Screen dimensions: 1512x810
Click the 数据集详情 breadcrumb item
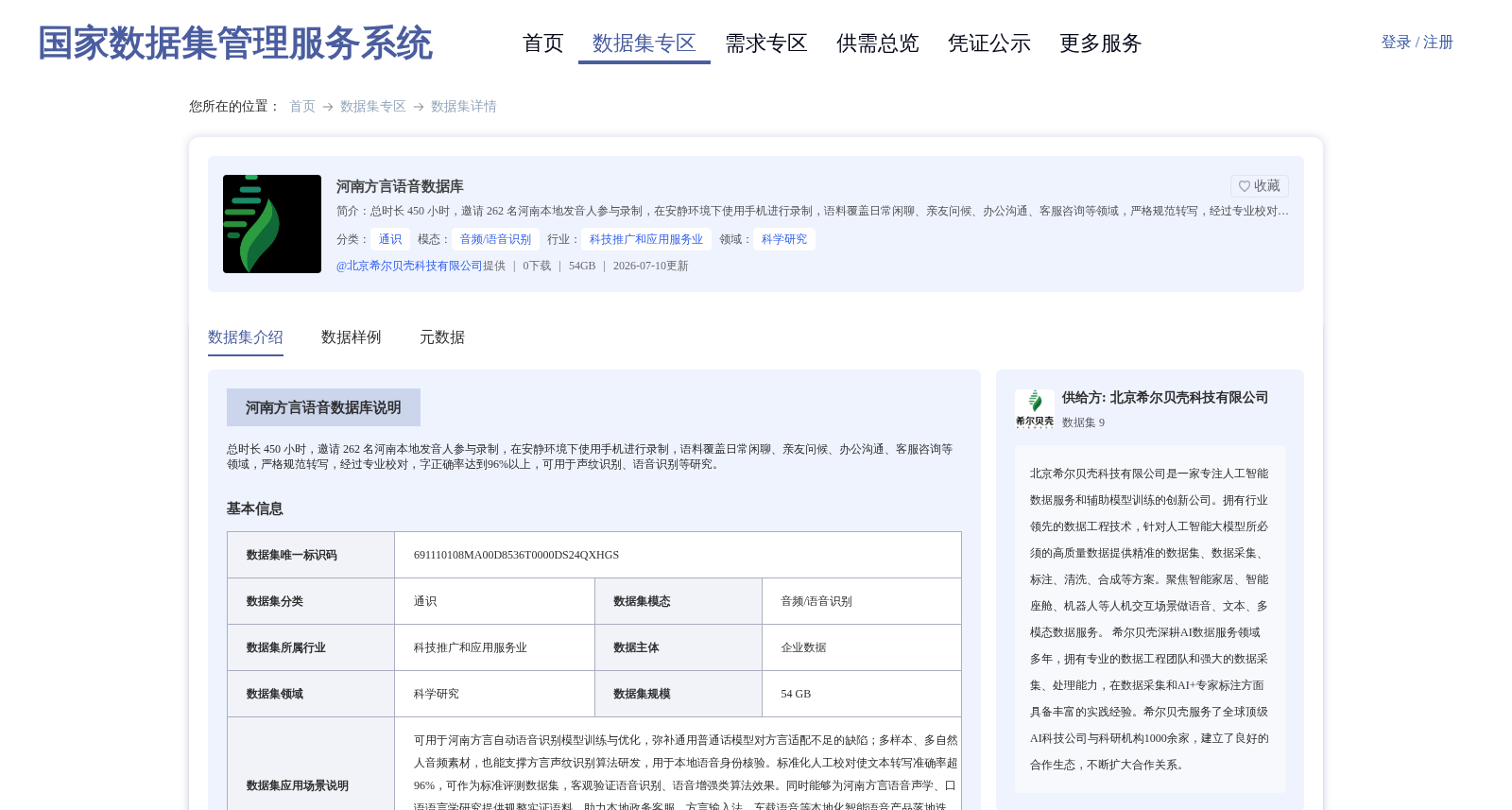[x=464, y=107]
